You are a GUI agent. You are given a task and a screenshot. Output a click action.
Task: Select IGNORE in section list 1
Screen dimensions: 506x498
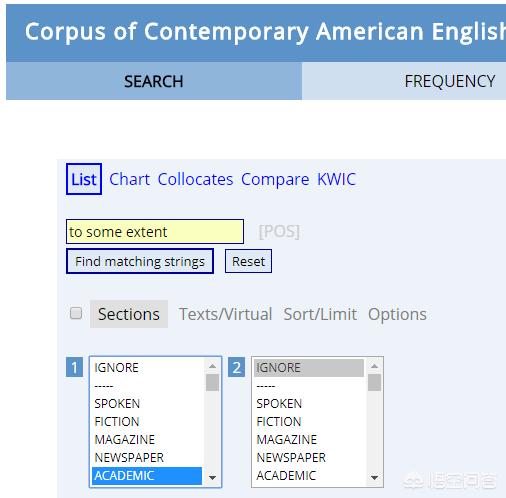coord(147,367)
